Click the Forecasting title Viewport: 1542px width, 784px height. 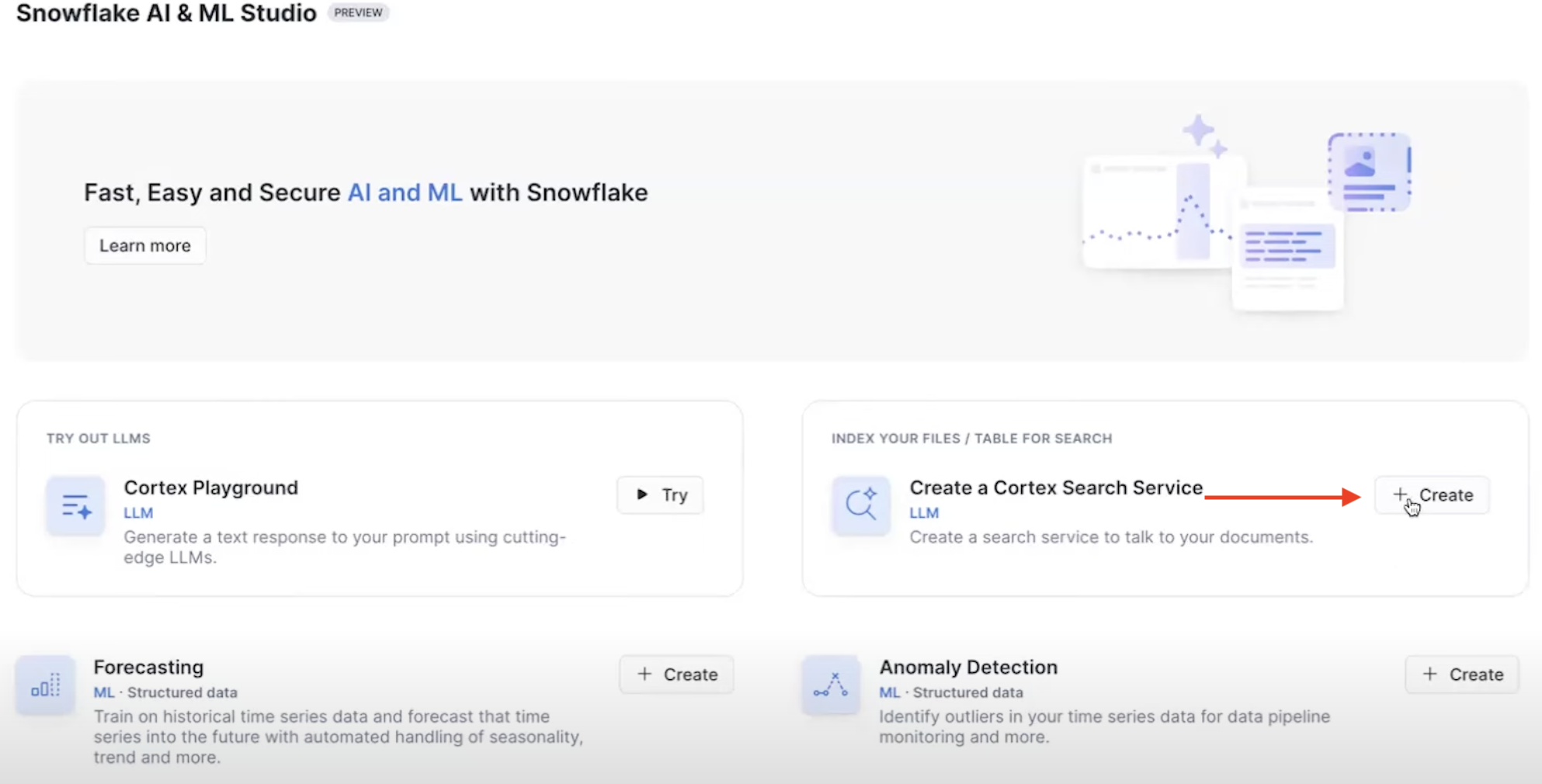pos(148,667)
